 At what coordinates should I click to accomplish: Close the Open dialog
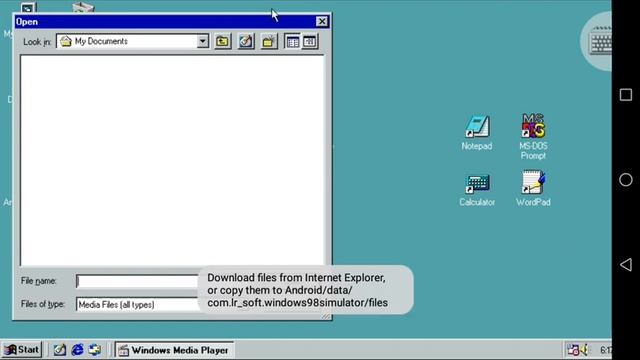(x=322, y=22)
